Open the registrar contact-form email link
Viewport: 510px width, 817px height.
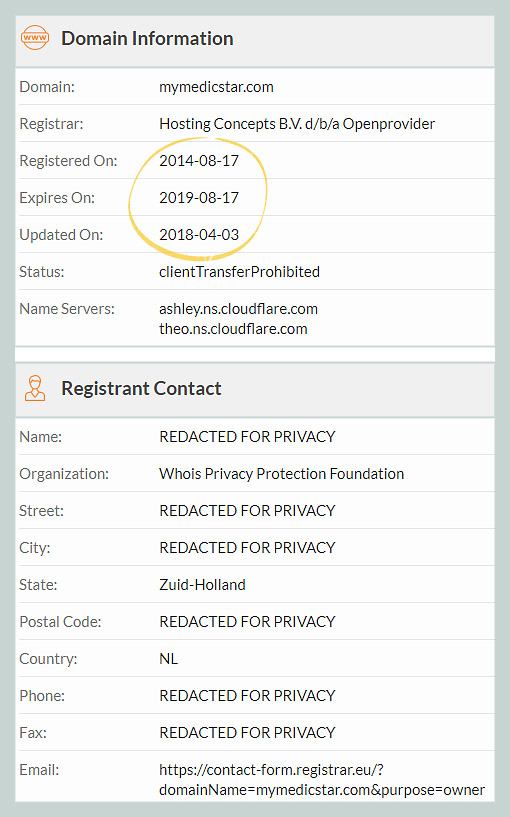click(x=321, y=779)
